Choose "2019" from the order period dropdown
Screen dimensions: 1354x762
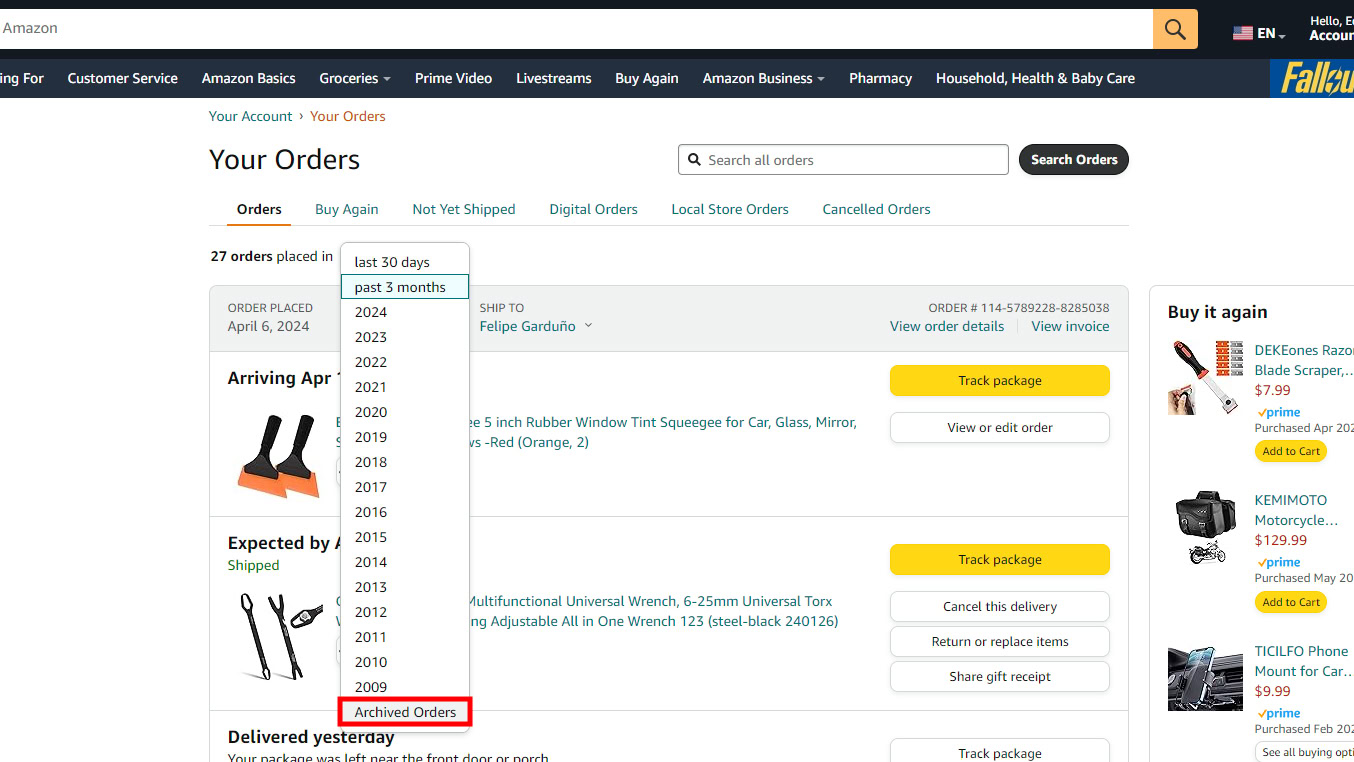click(370, 436)
